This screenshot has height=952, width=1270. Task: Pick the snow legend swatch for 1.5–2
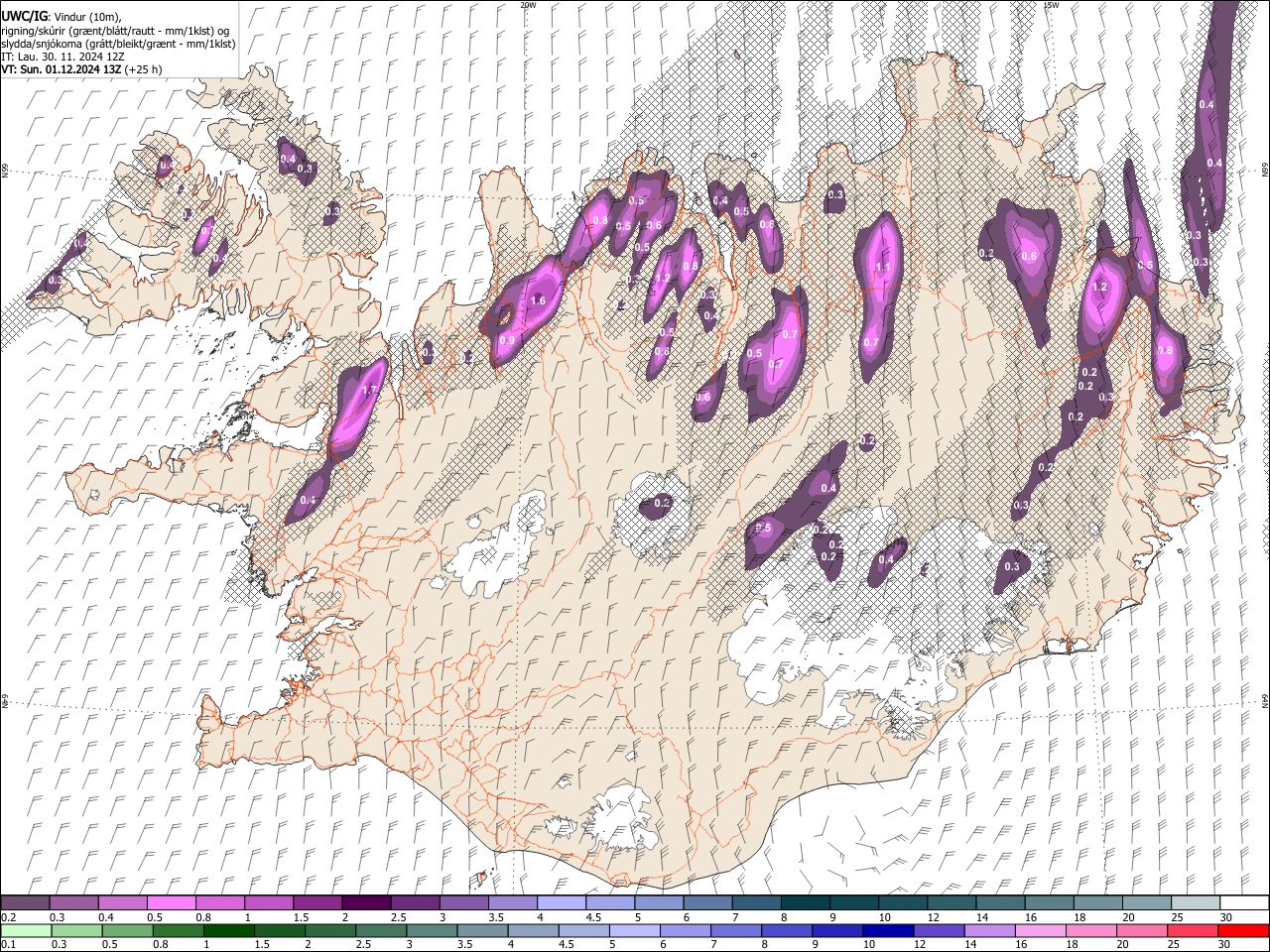click(x=318, y=903)
